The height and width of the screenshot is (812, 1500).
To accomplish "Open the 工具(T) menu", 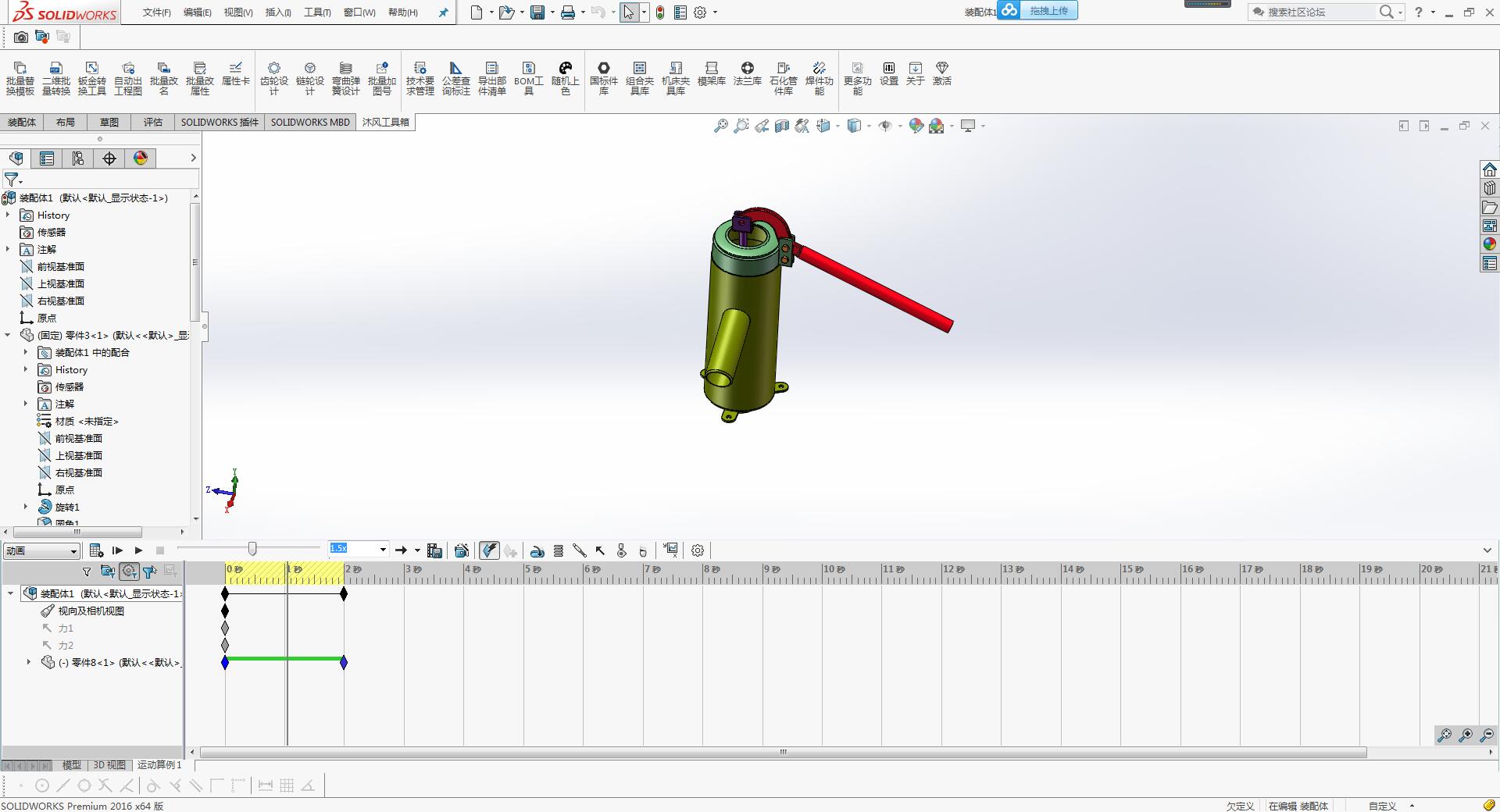I will click(317, 12).
